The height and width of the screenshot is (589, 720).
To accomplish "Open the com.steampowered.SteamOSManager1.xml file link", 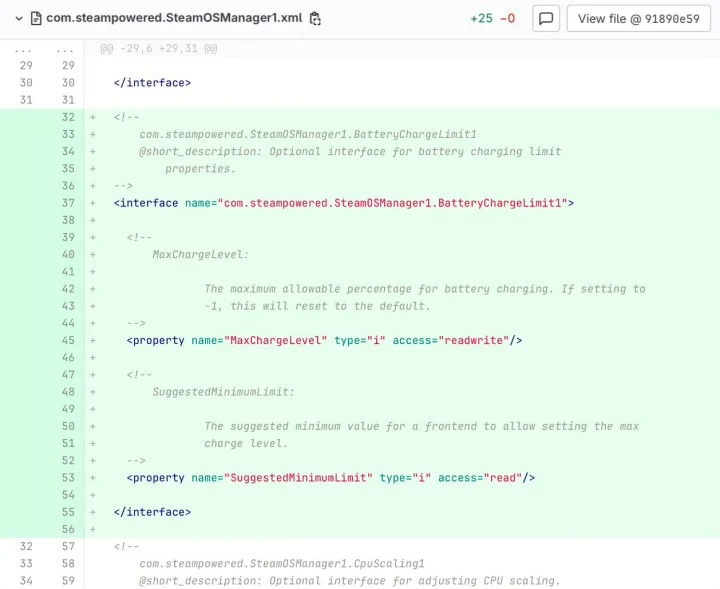I will pyautogui.click(x=173, y=18).
